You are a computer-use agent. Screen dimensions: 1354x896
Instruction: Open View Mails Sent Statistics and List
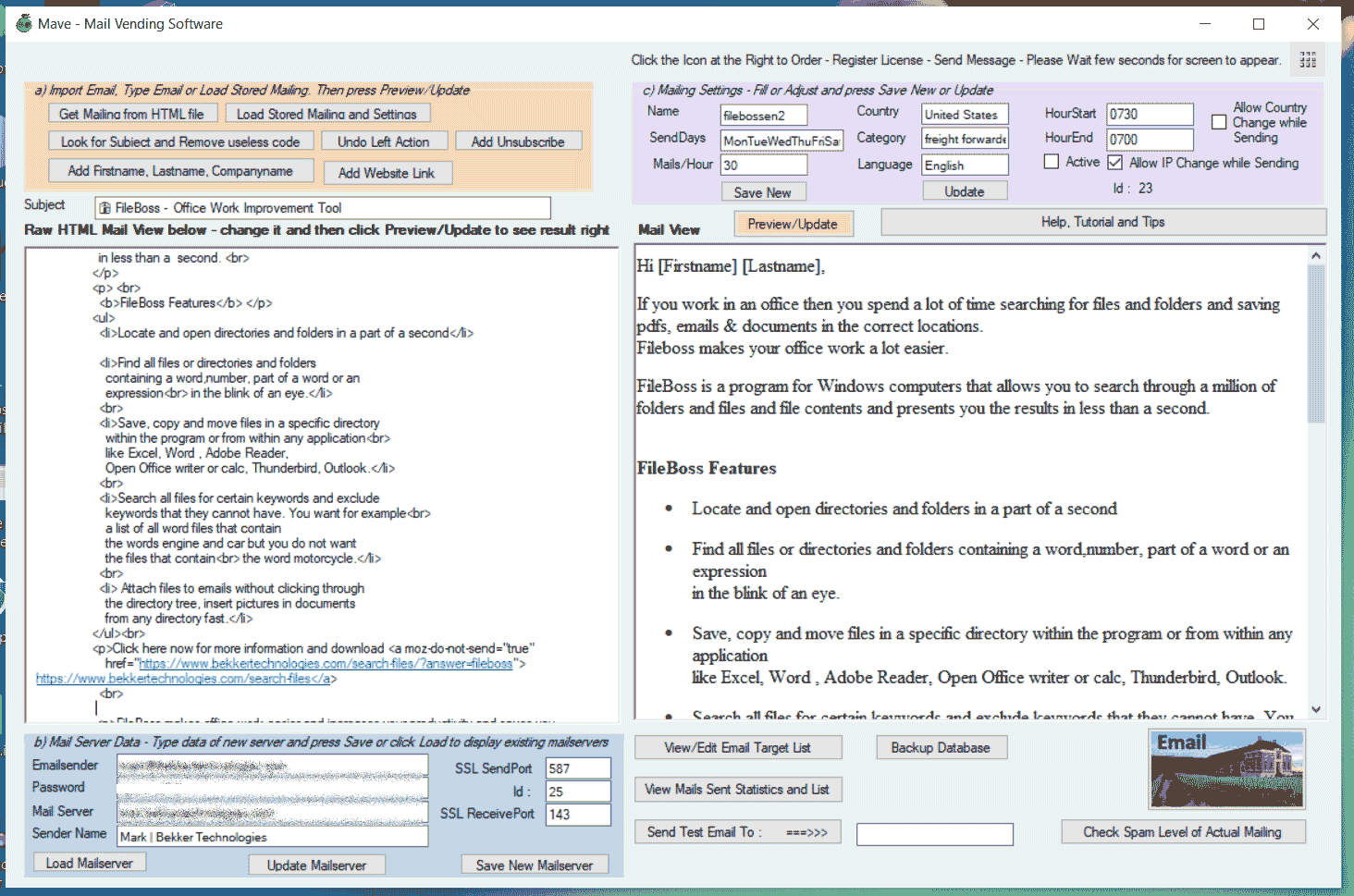click(738, 789)
